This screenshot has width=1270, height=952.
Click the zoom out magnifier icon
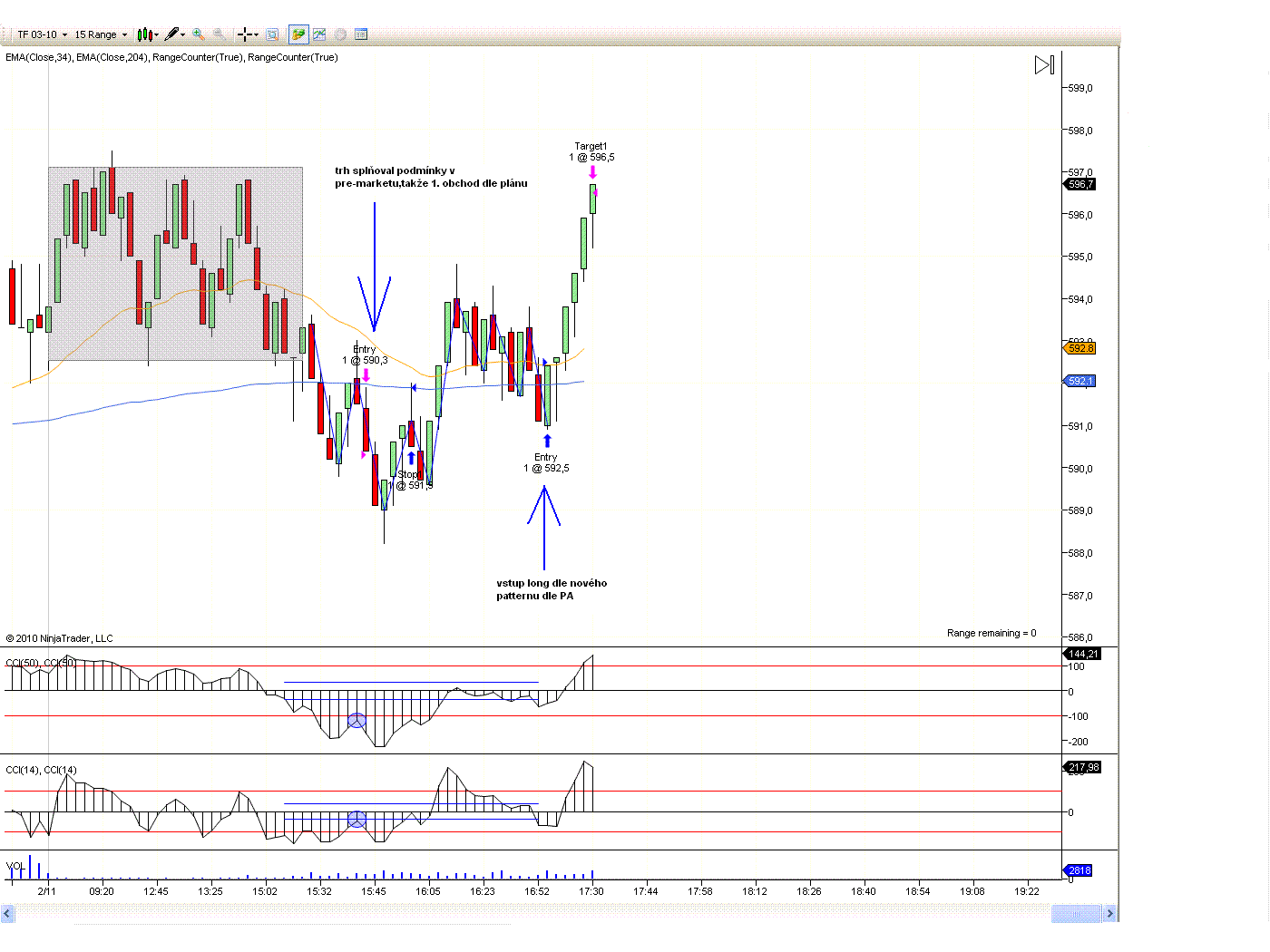[220, 34]
